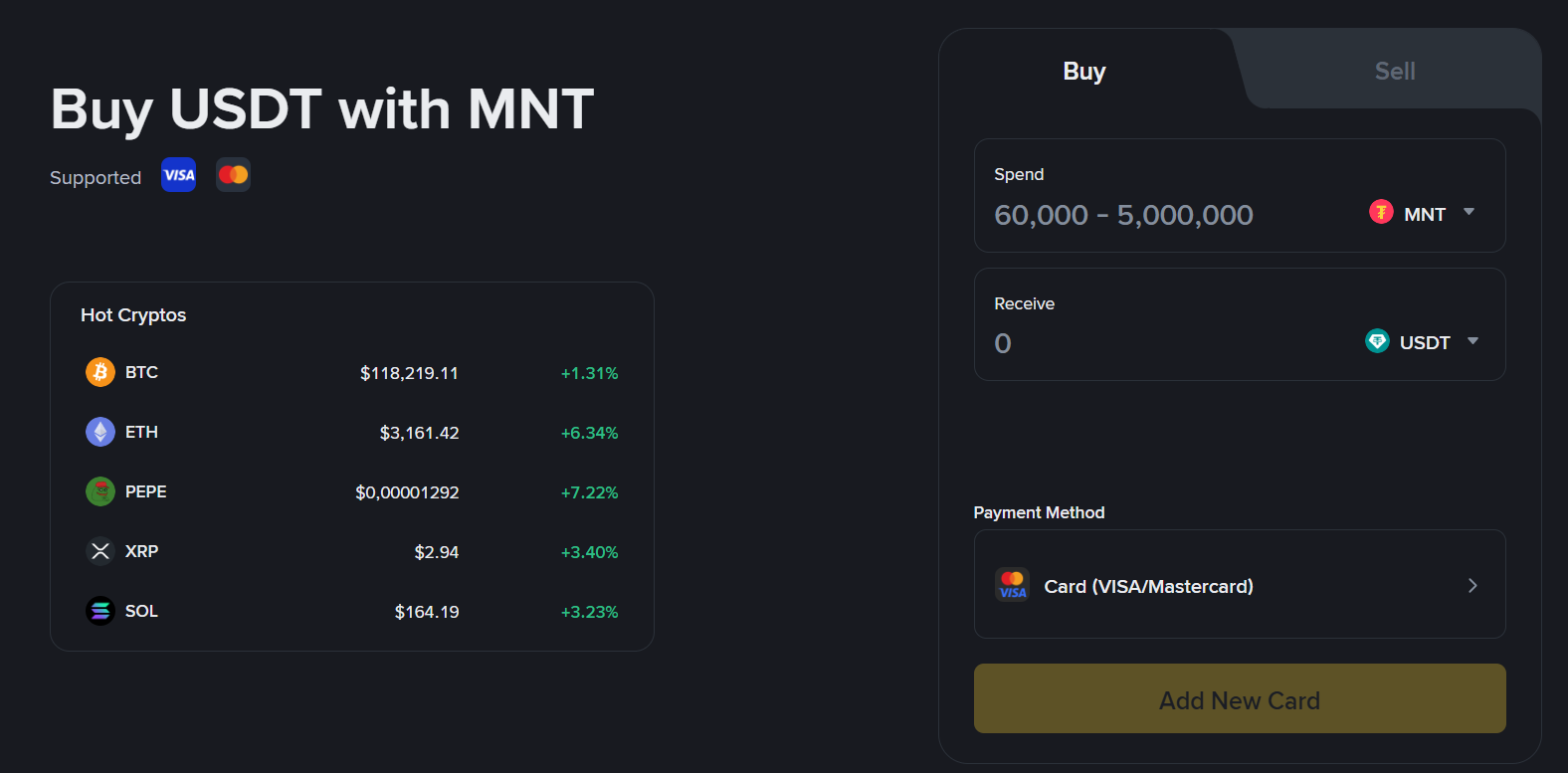Click the Visa logo next to Supported
Image resolution: width=1568 pixels, height=773 pixels.
tap(179, 175)
